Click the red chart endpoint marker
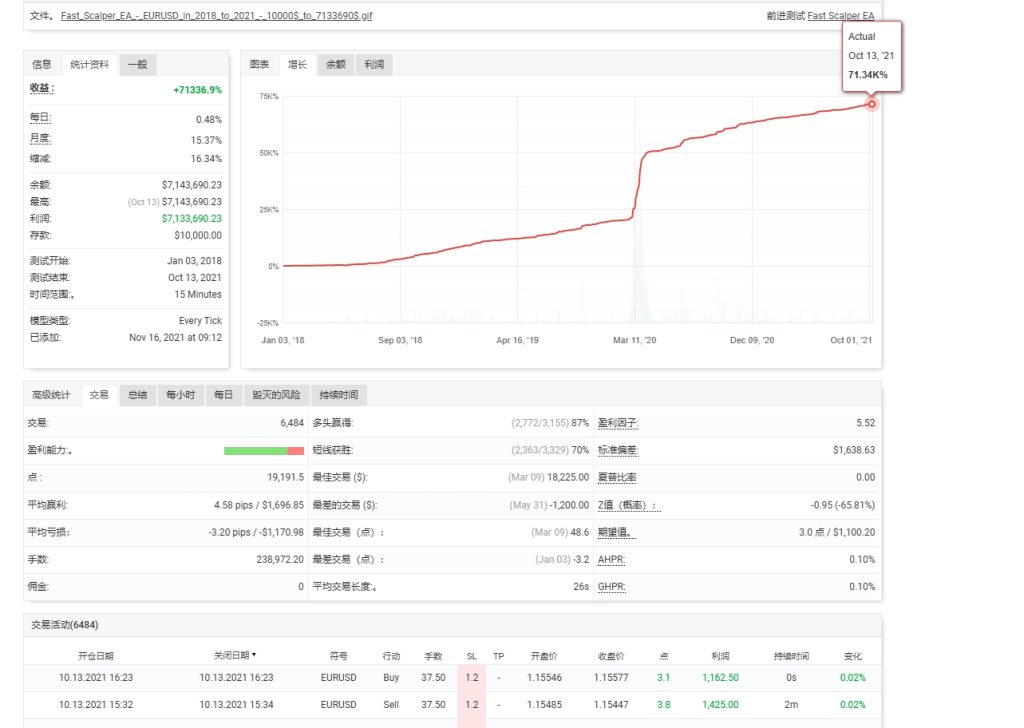Viewport: 1024px width, 728px height. coord(871,104)
